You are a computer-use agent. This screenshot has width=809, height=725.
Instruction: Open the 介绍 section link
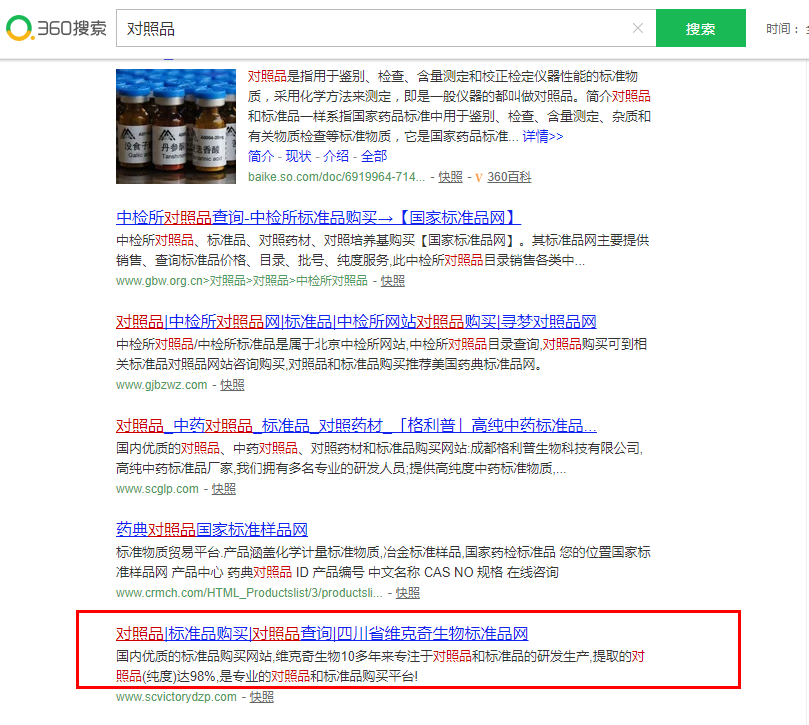point(336,156)
